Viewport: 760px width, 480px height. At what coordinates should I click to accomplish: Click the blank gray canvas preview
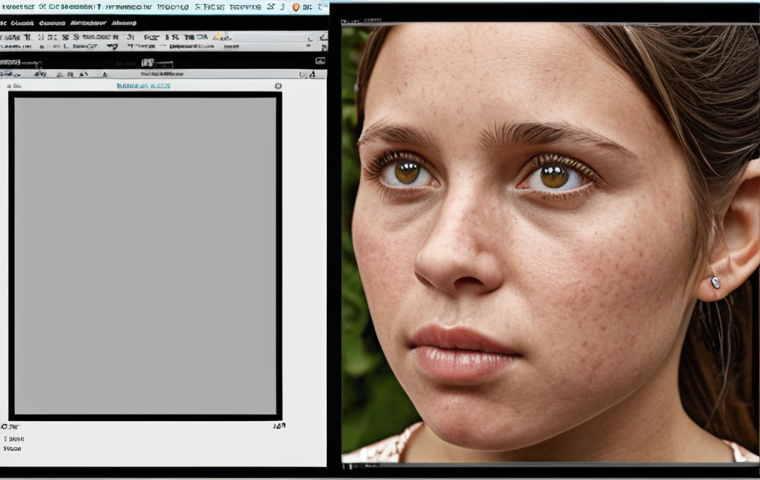click(x=145, y=256)
